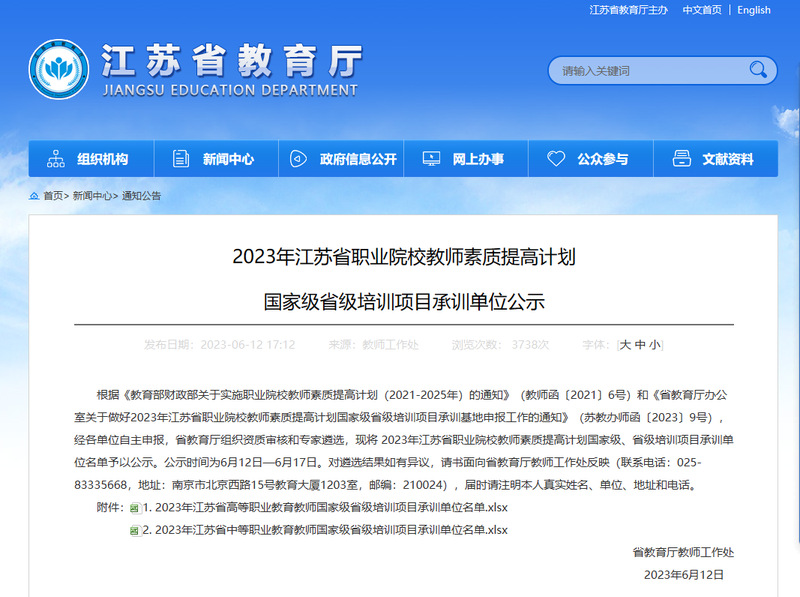Click the magnifier search icon
The image size is (800, 597).
tap(759, 70)
